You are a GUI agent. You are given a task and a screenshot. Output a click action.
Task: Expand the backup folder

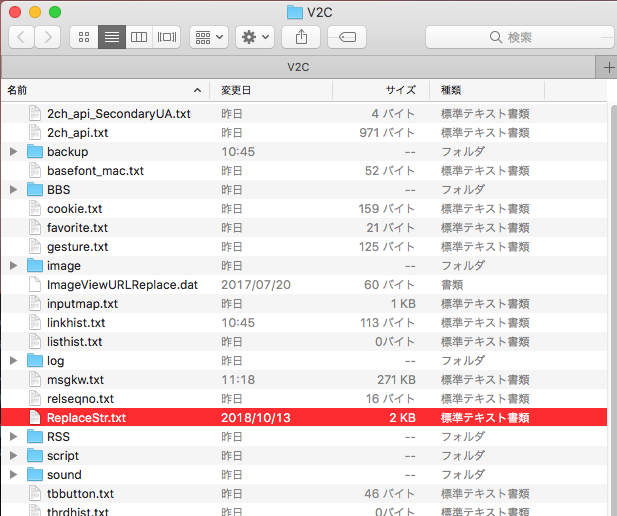(13, 152)
